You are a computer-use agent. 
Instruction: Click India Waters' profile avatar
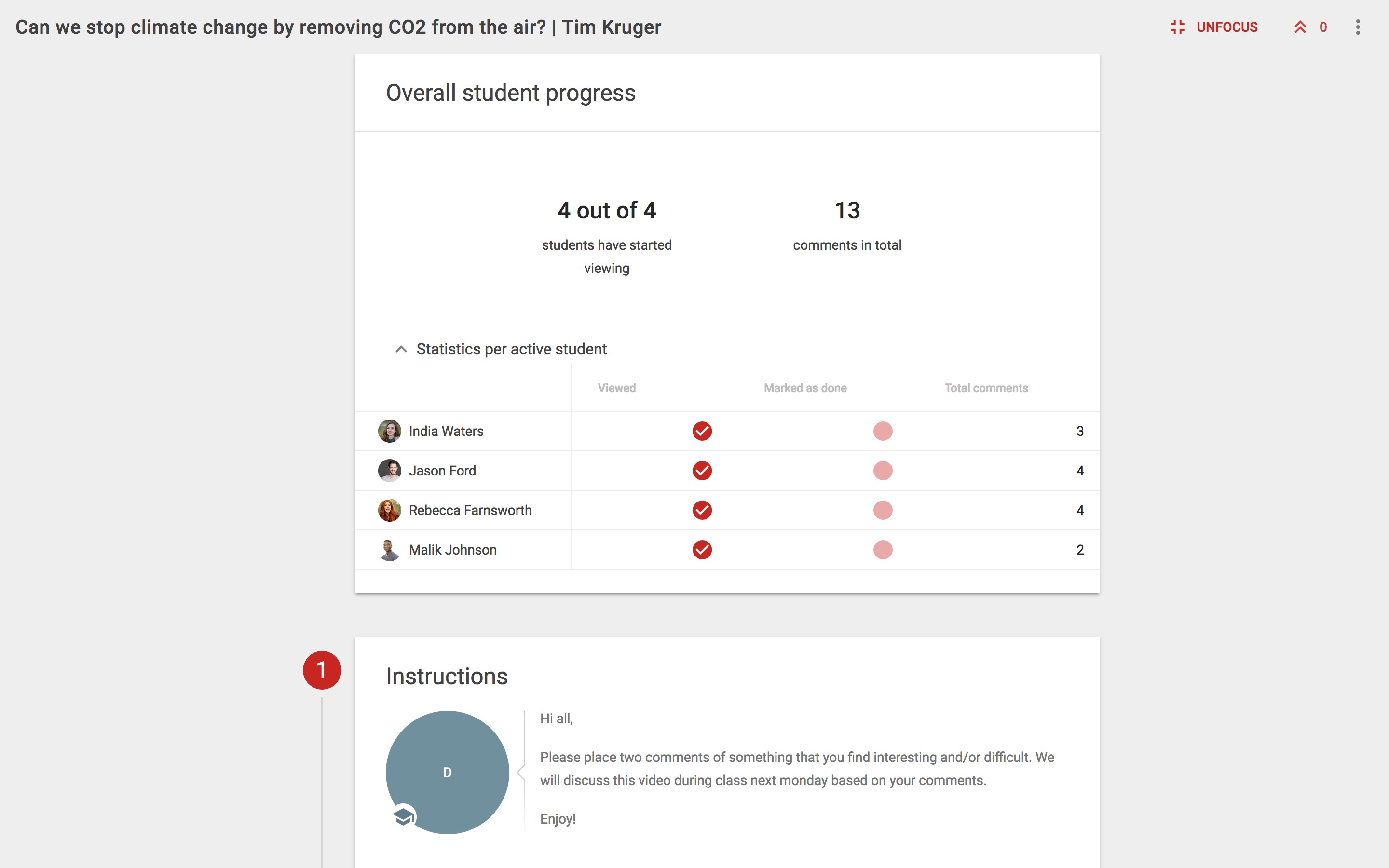pyautogui.click(x=389, y=431)
